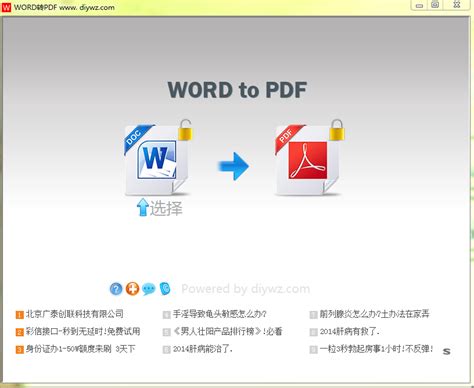
Task: Click the orange plus icon
Action: 132,289
